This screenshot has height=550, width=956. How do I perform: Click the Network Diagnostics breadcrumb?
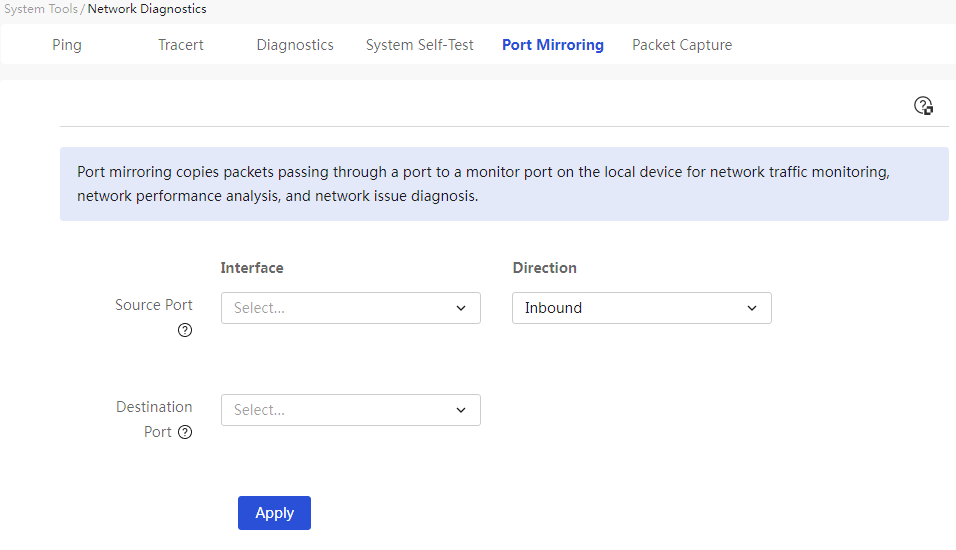147,9
